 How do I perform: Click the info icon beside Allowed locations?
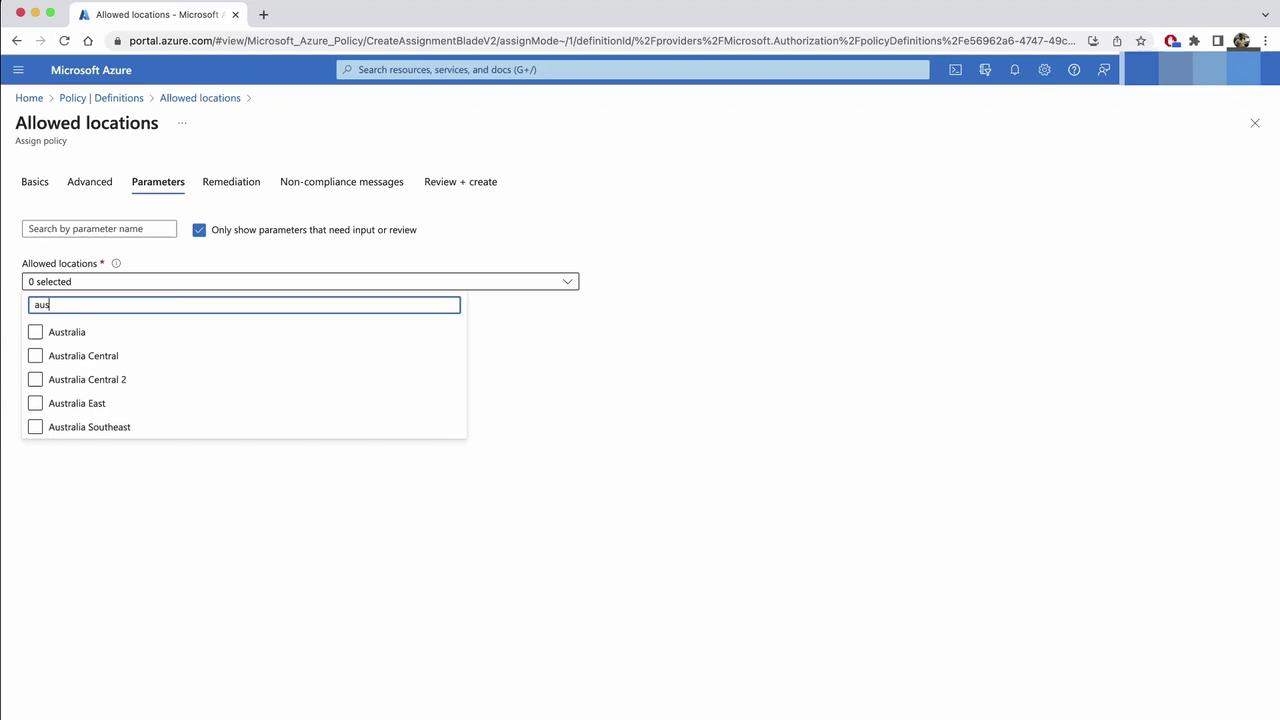[116, 264]
